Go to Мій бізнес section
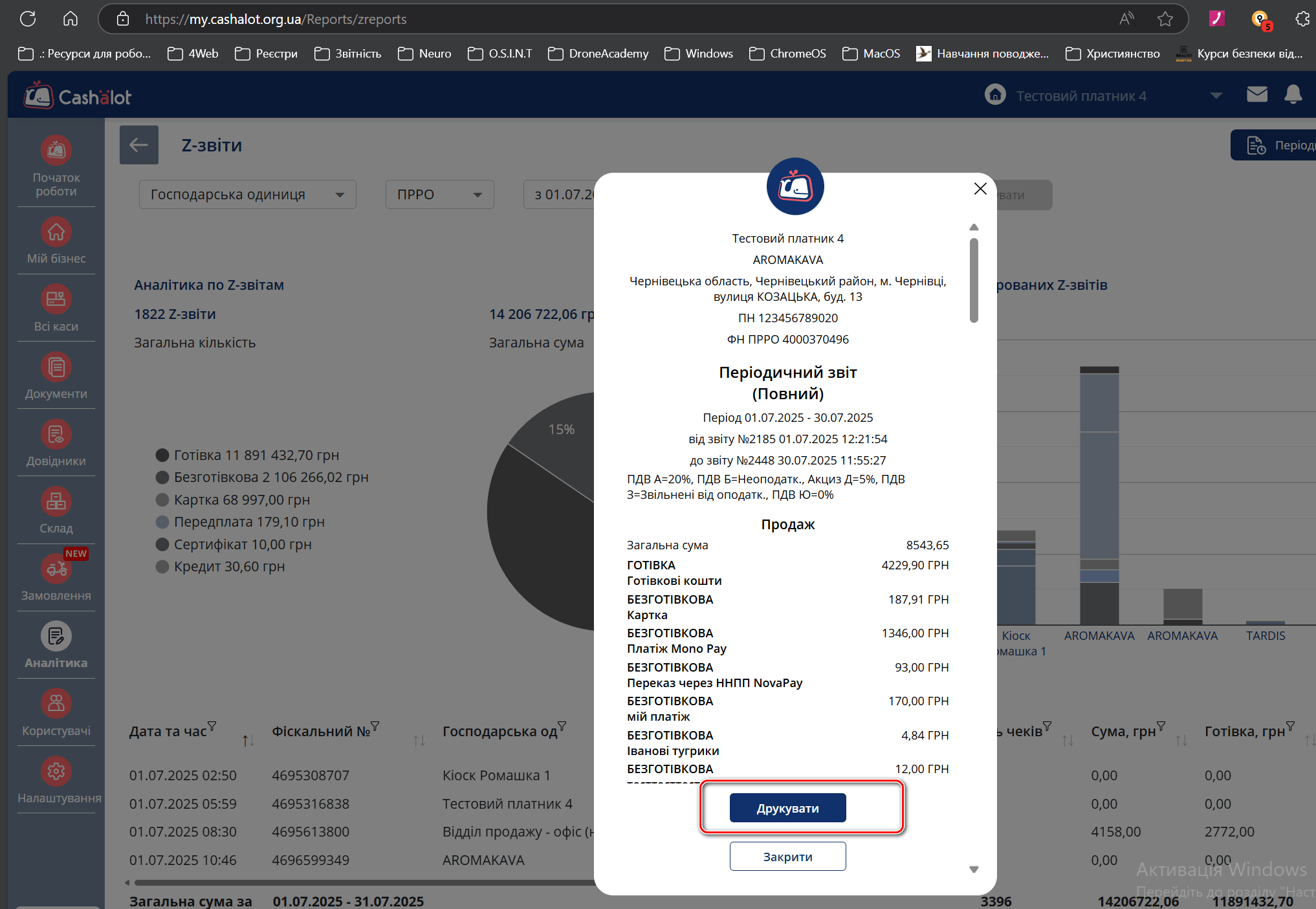This screenshot has width=1316, height=909. tap(56, 232)
